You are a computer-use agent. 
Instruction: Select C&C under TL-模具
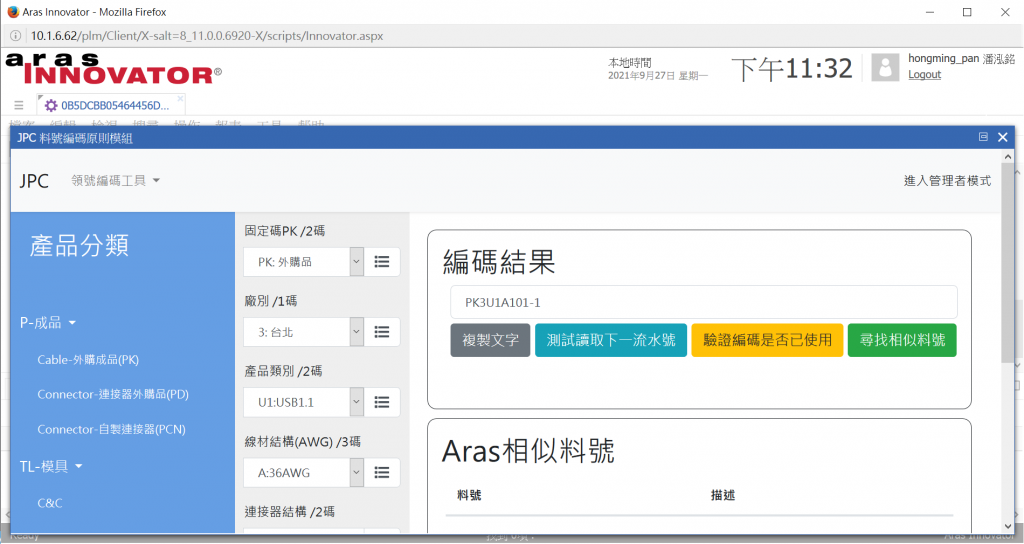50,503
